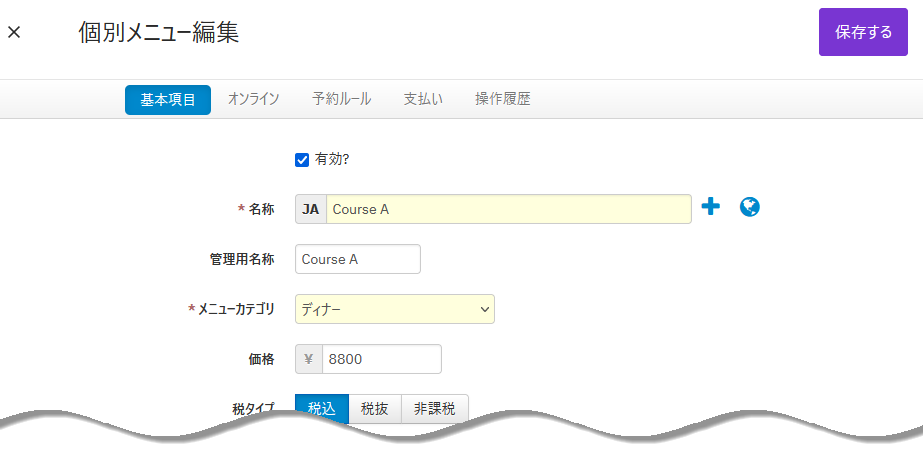This screenshot has width=923, height=457.
Task: Click the 価格 field showing 8800
Action: (x=382, y=359)
